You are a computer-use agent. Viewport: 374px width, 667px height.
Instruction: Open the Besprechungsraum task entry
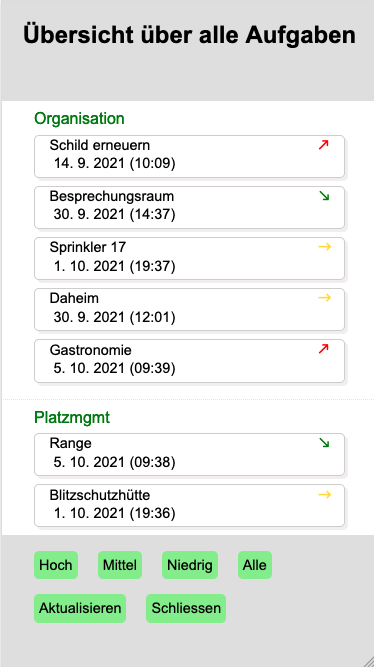(x=189, y=207)
